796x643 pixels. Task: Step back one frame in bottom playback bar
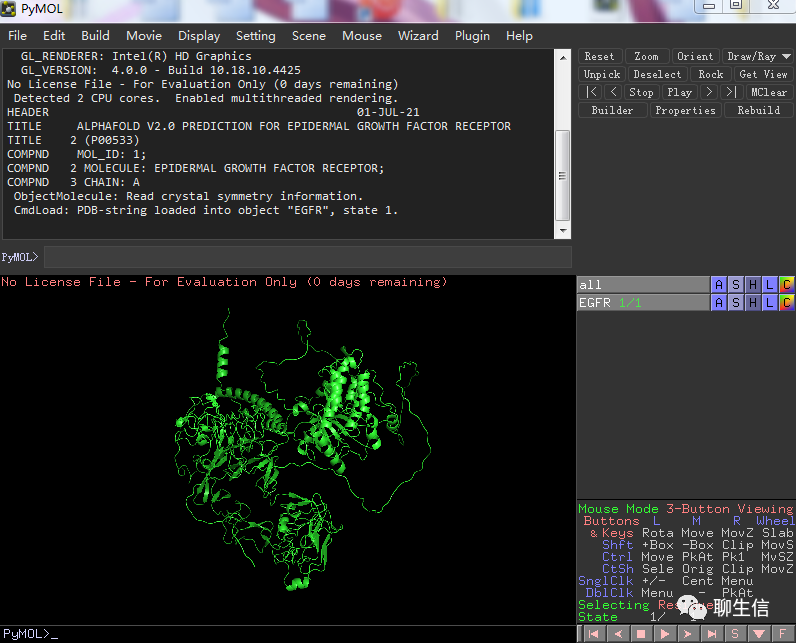pyautogui.click(x=617, y=633)
